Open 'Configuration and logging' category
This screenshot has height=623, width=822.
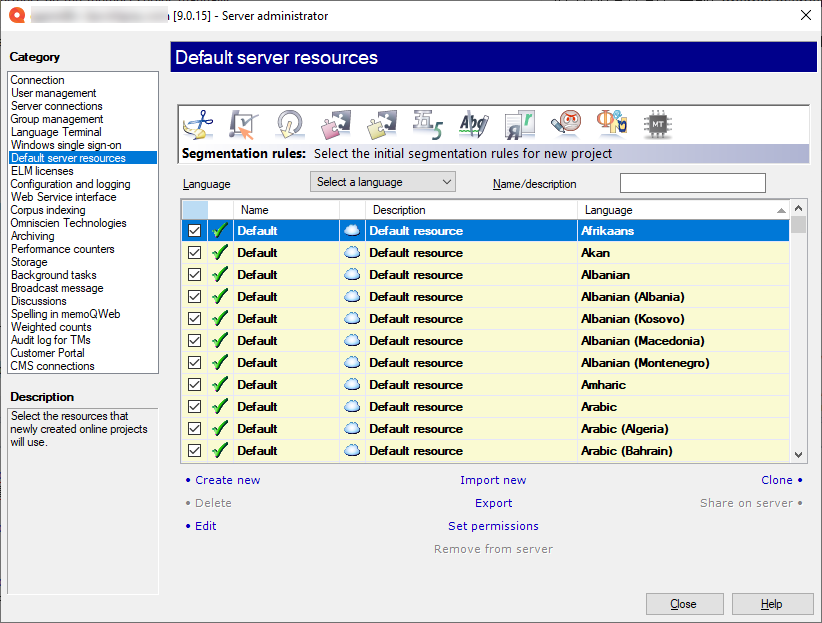click(x=70, y=184)
